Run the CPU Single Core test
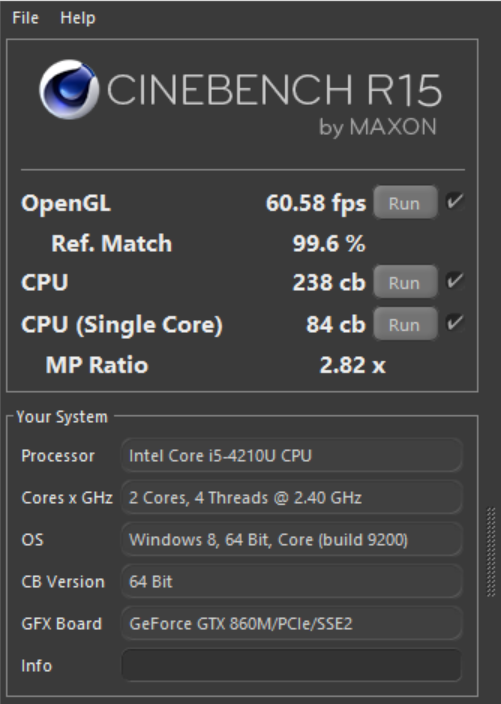Screen dimensions: 501x704 pos(405,324)
